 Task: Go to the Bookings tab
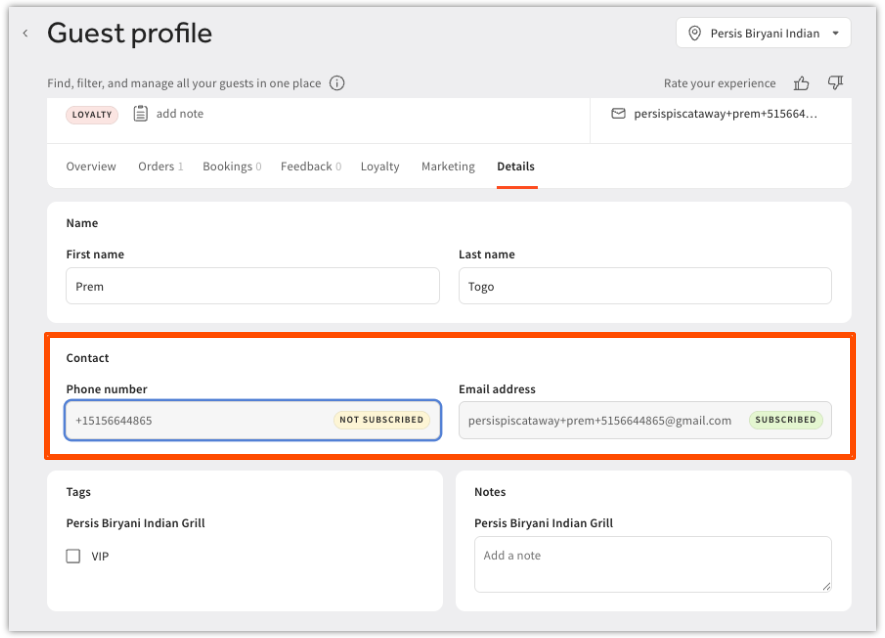(x=231, y=167)
